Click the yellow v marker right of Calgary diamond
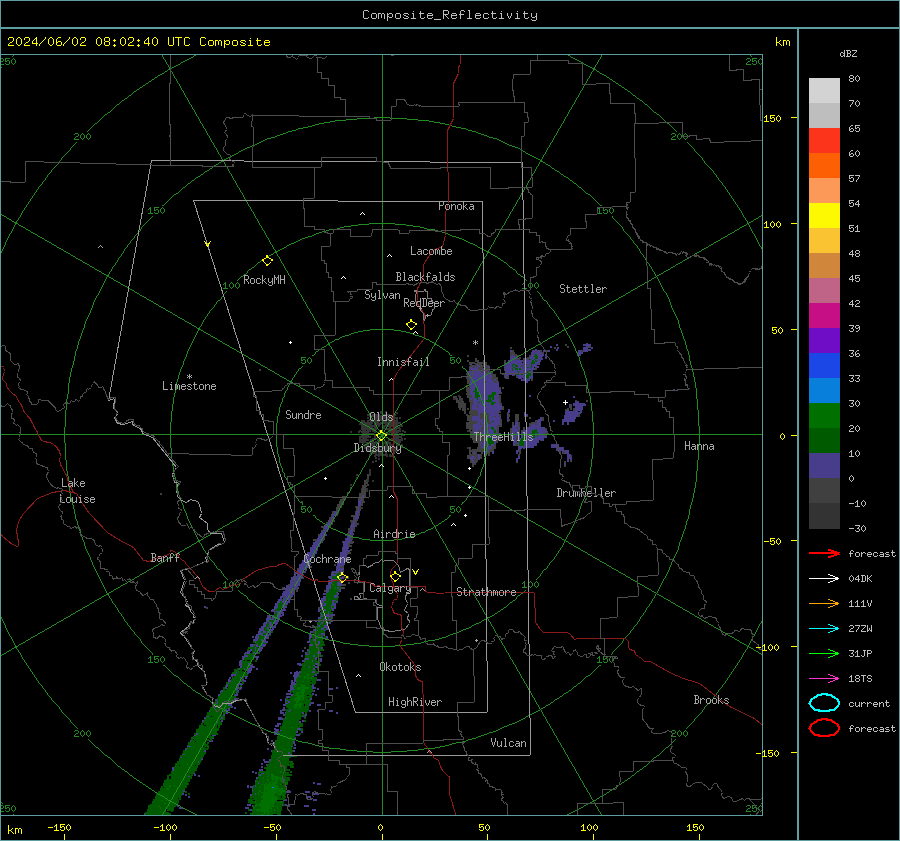Viewport: 900px width, 841px height. [x=416, y=572]
